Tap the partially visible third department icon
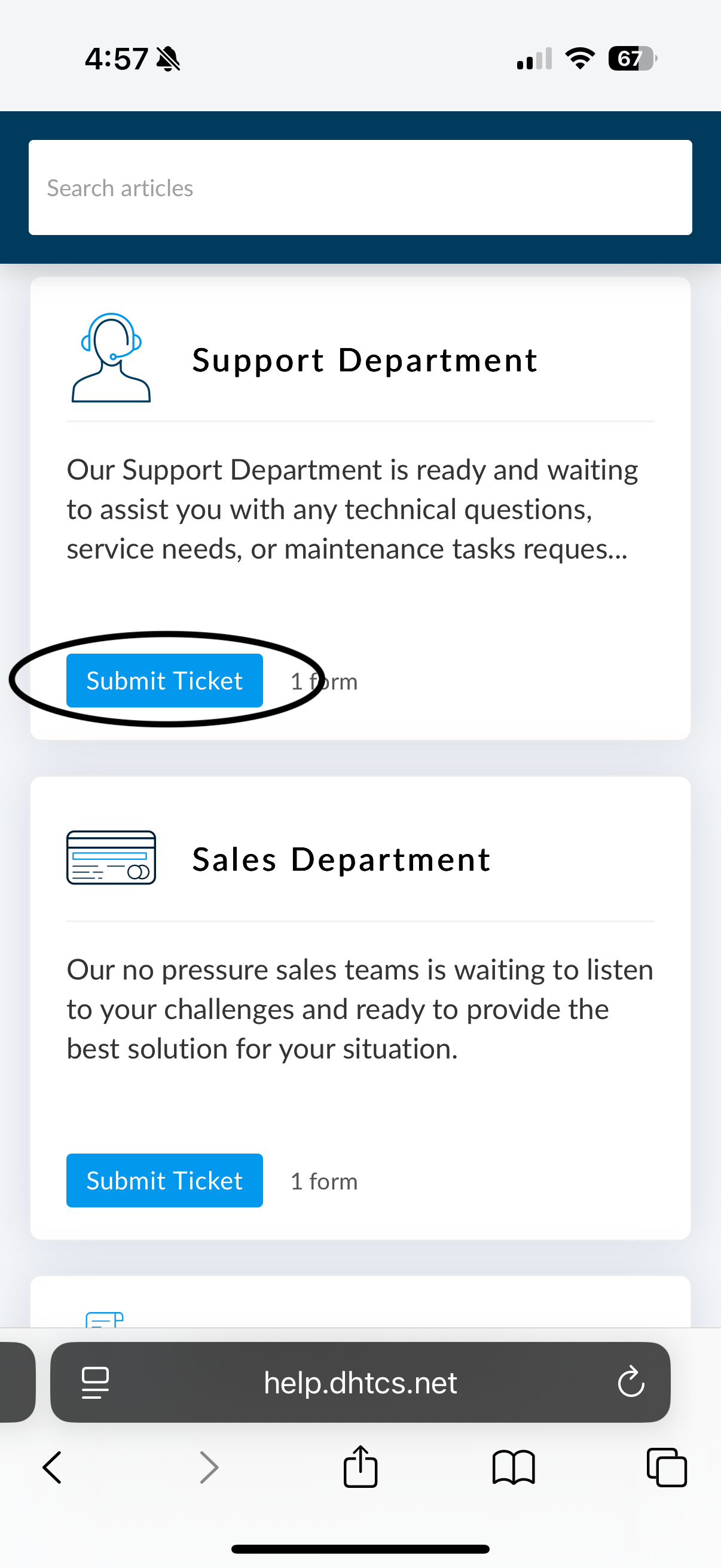This screenshot has height=1568, width=721. point(105,1319)
